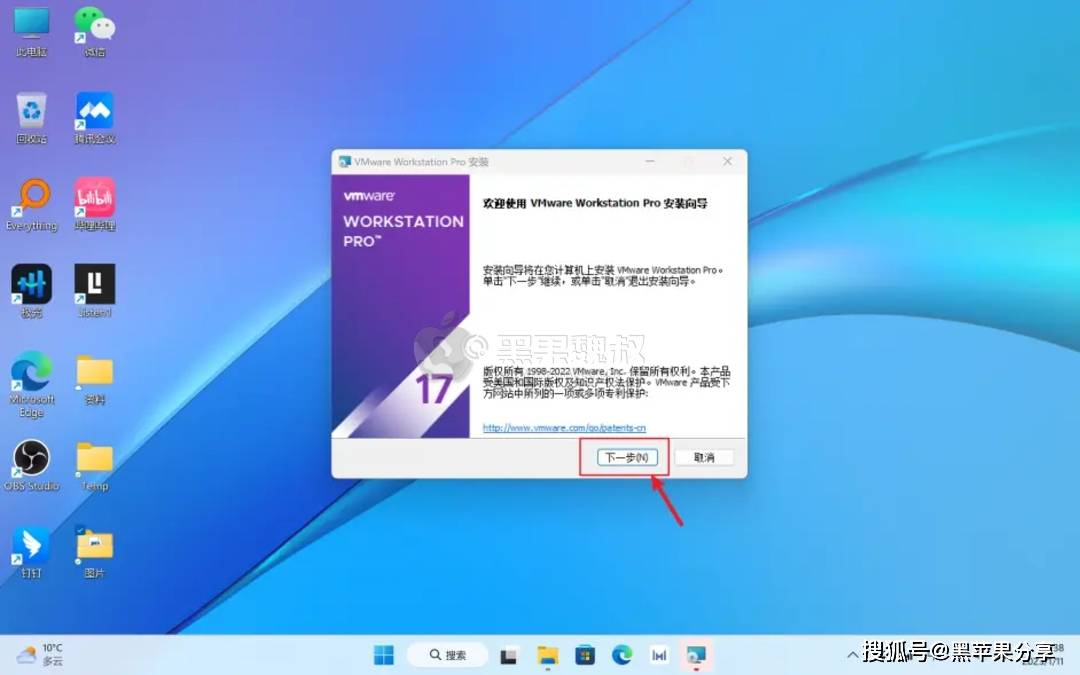Screen dimensions: 1080x675
Task: Expand the system tray hidden icons chevron
Action: point(852,655)
